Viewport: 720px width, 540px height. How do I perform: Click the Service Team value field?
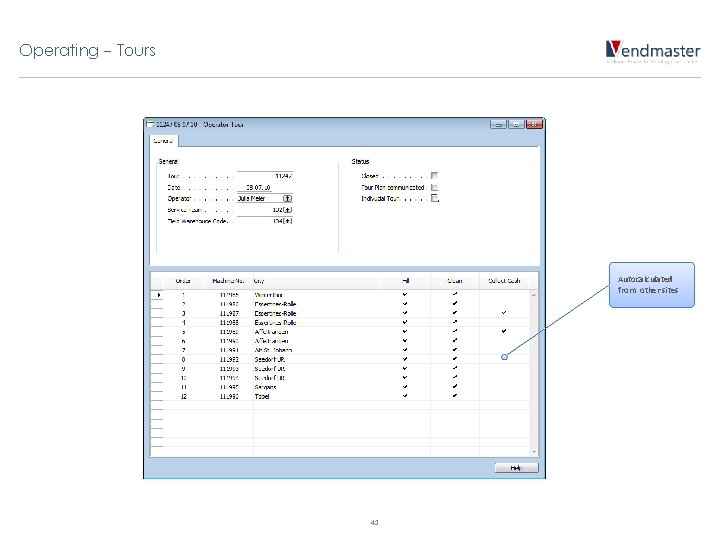click(259, 210)
